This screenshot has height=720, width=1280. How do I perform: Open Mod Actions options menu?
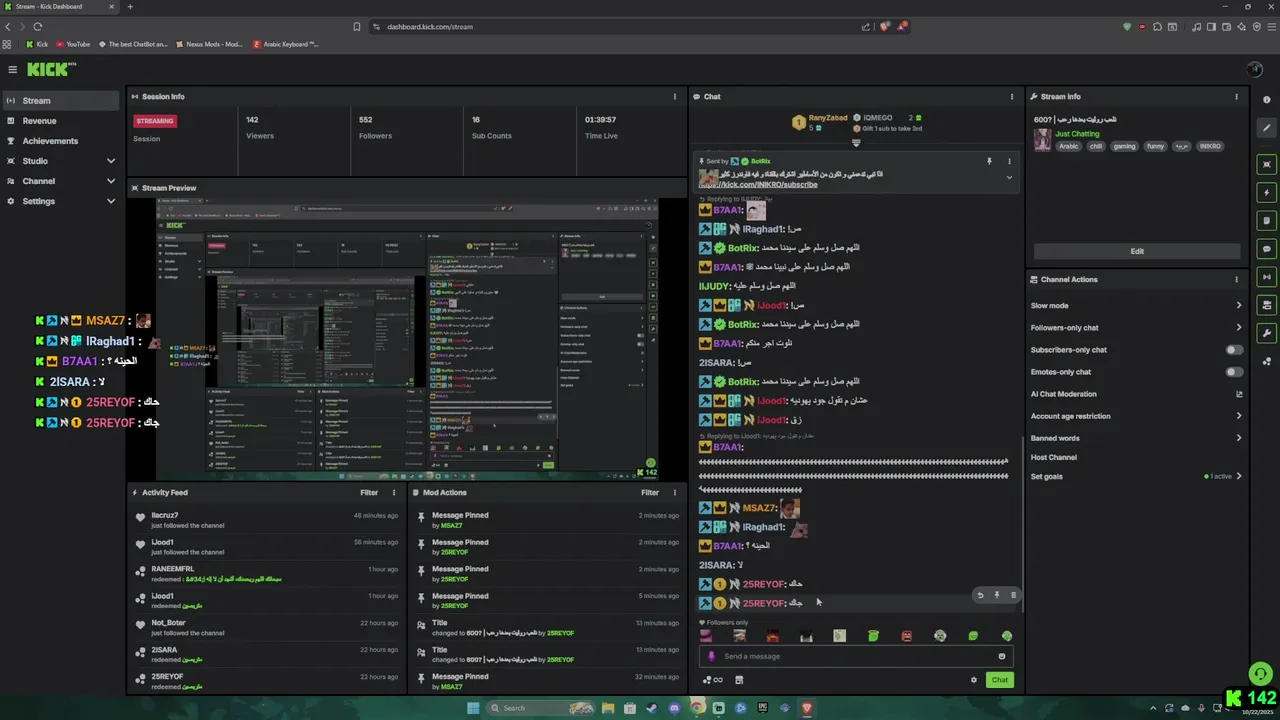coord(675,492)
